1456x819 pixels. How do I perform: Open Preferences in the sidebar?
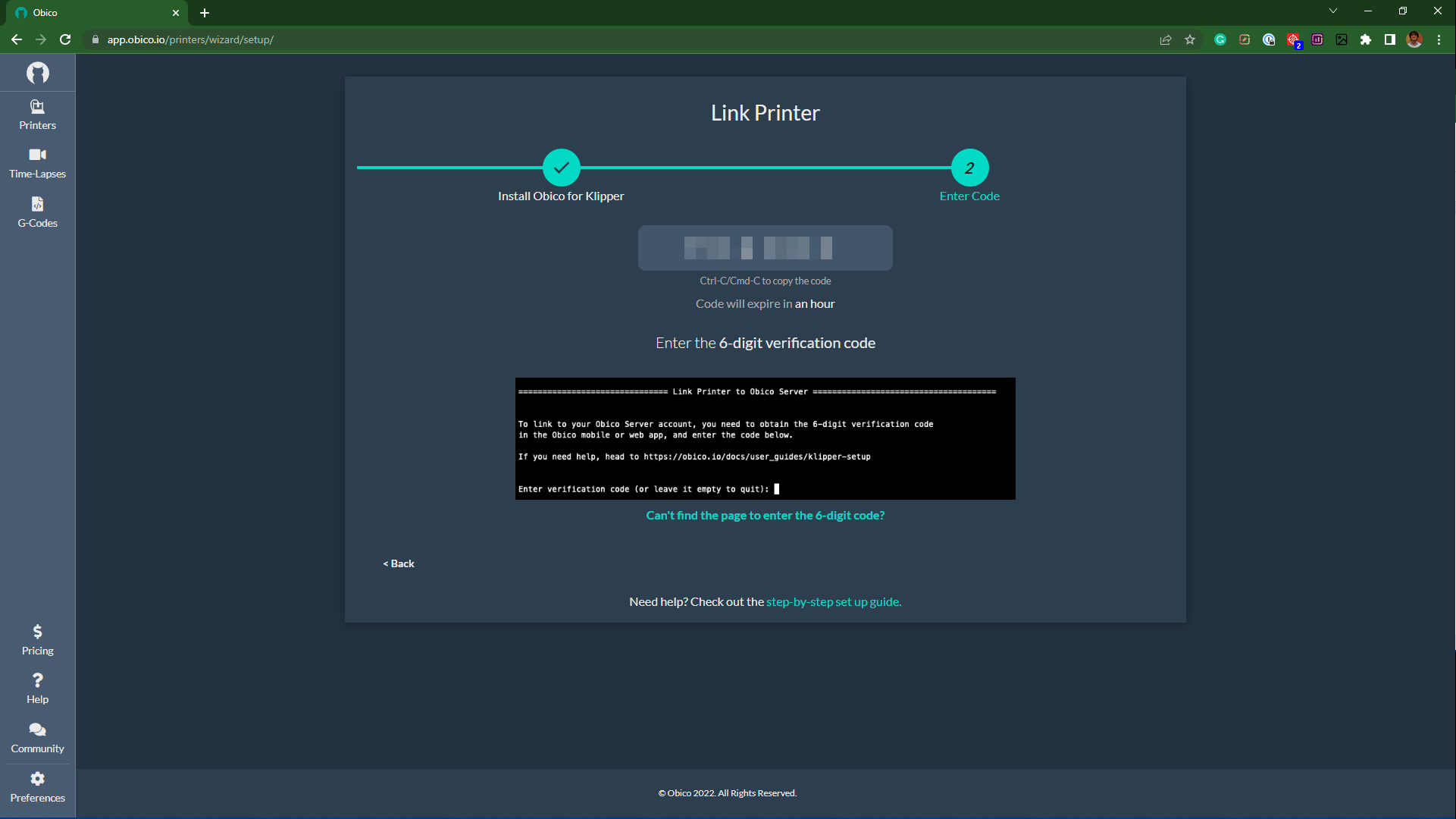pos(37,787)
